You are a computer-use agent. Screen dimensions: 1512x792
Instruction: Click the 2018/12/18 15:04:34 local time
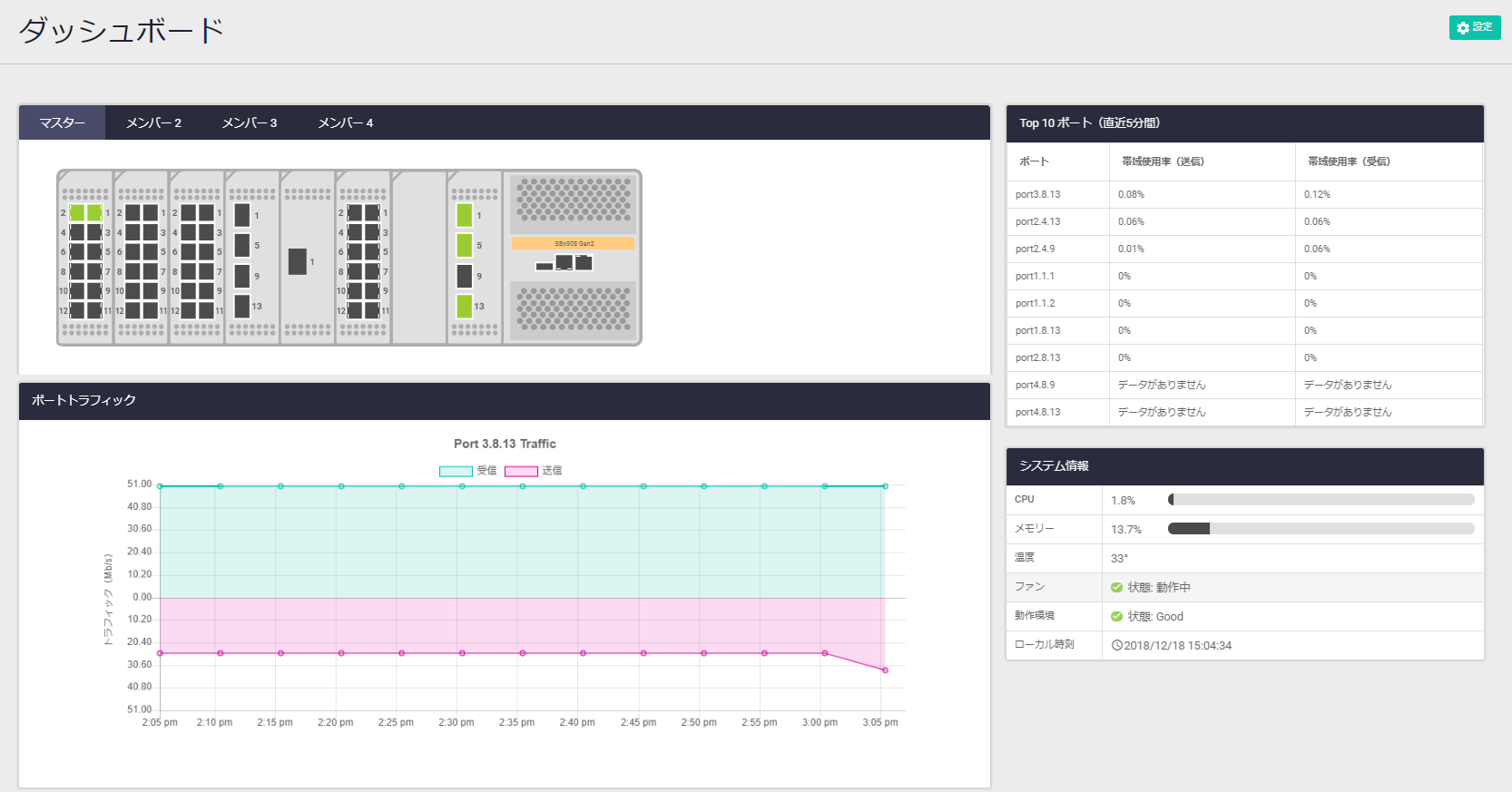click(1178, 645)
